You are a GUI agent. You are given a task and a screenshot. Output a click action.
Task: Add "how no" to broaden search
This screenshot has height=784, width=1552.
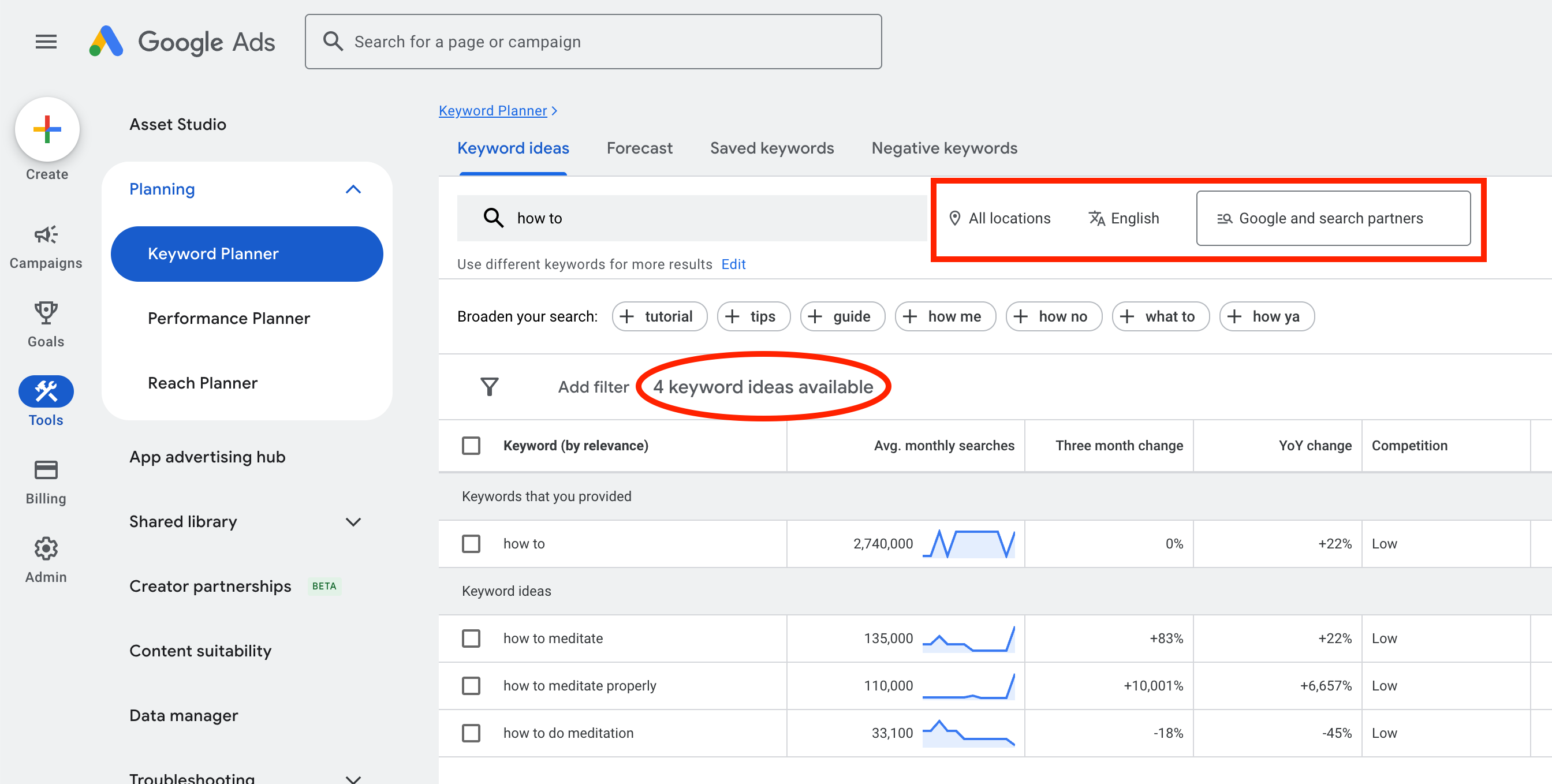point(1053,316)
